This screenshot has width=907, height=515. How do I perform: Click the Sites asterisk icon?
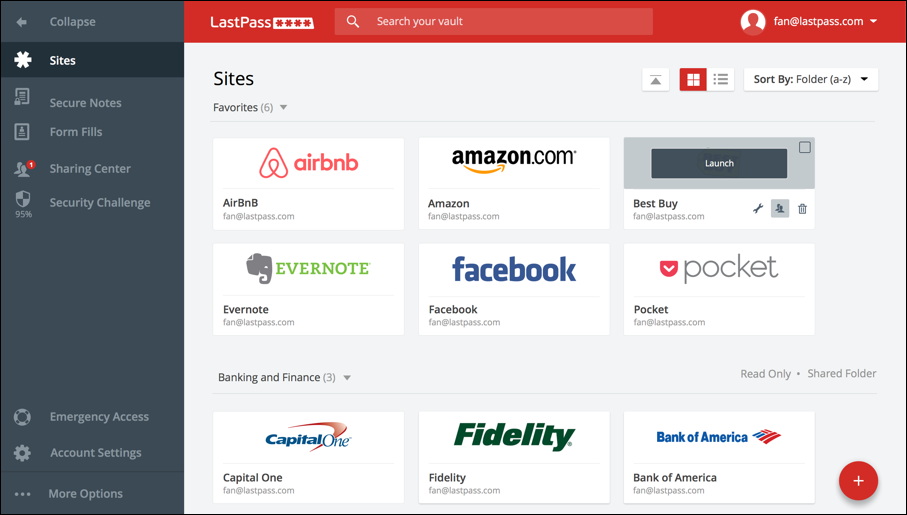point(23,60)
